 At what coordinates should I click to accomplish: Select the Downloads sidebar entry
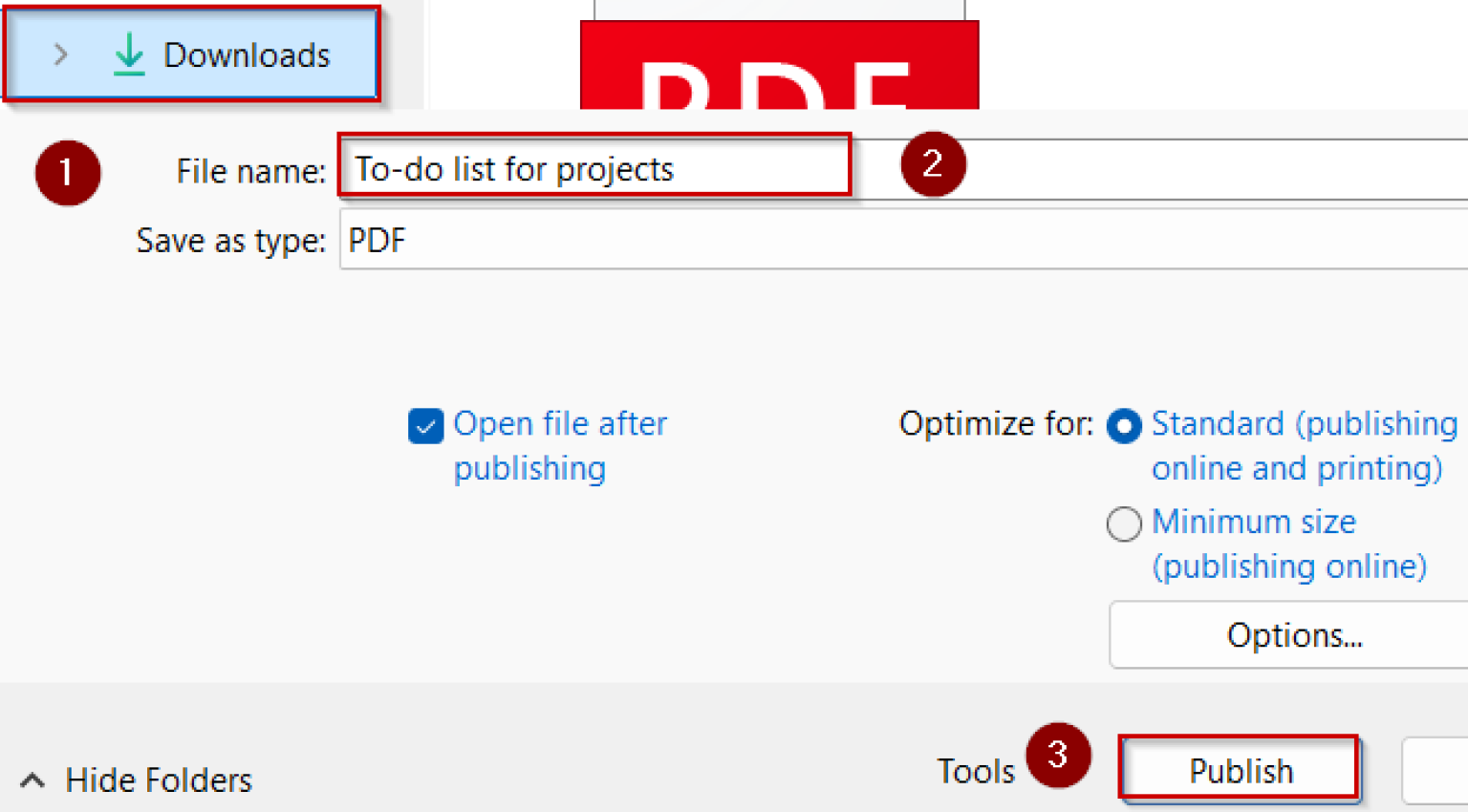246,54
